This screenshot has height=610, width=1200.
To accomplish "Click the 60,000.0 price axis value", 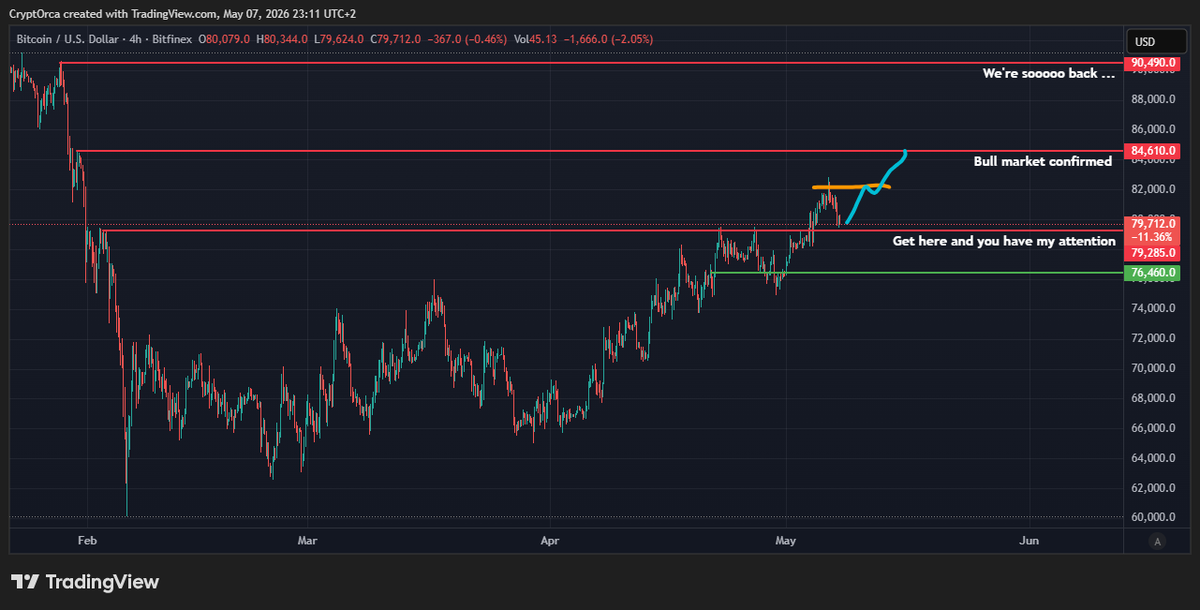I will (x=1152, y=517).
